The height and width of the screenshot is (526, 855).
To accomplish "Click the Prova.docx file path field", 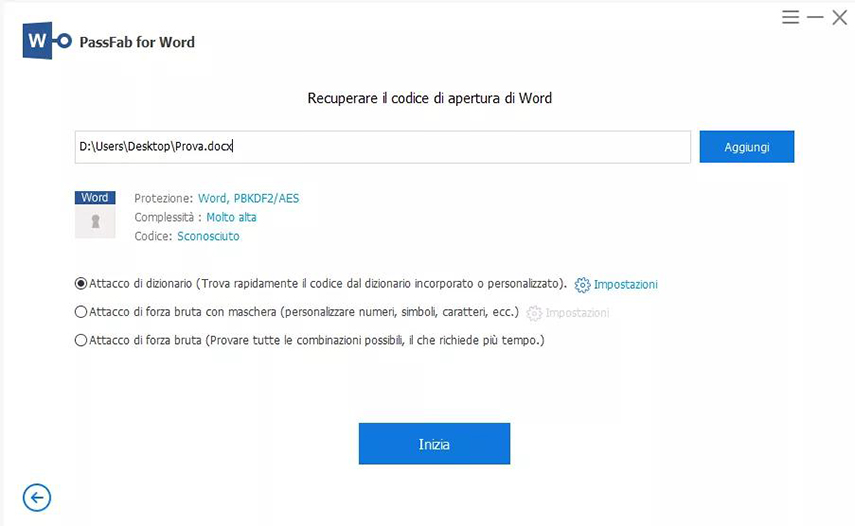I will click(x=382, y=147).
